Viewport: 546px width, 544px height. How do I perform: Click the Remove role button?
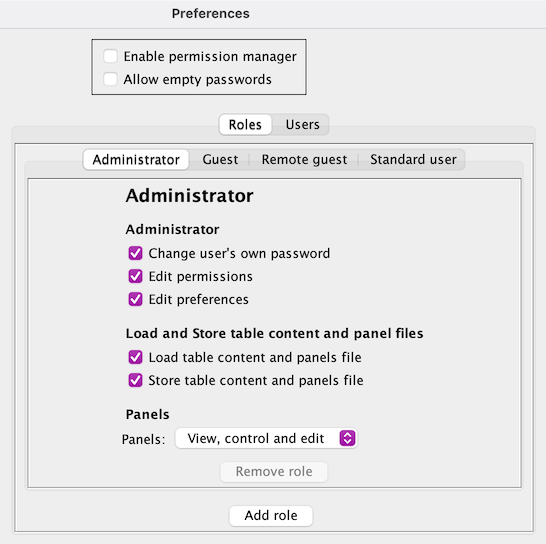coord(274,472)
